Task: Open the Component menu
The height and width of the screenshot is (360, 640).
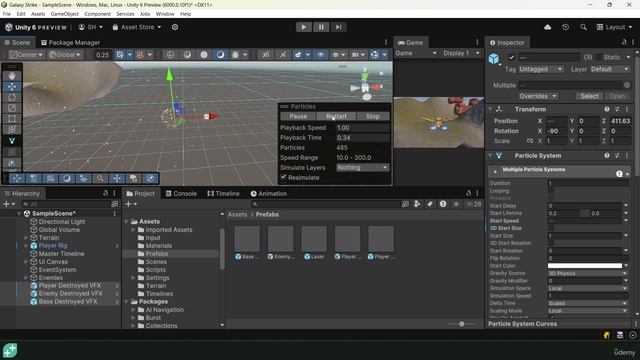Action: coord(97,14)
